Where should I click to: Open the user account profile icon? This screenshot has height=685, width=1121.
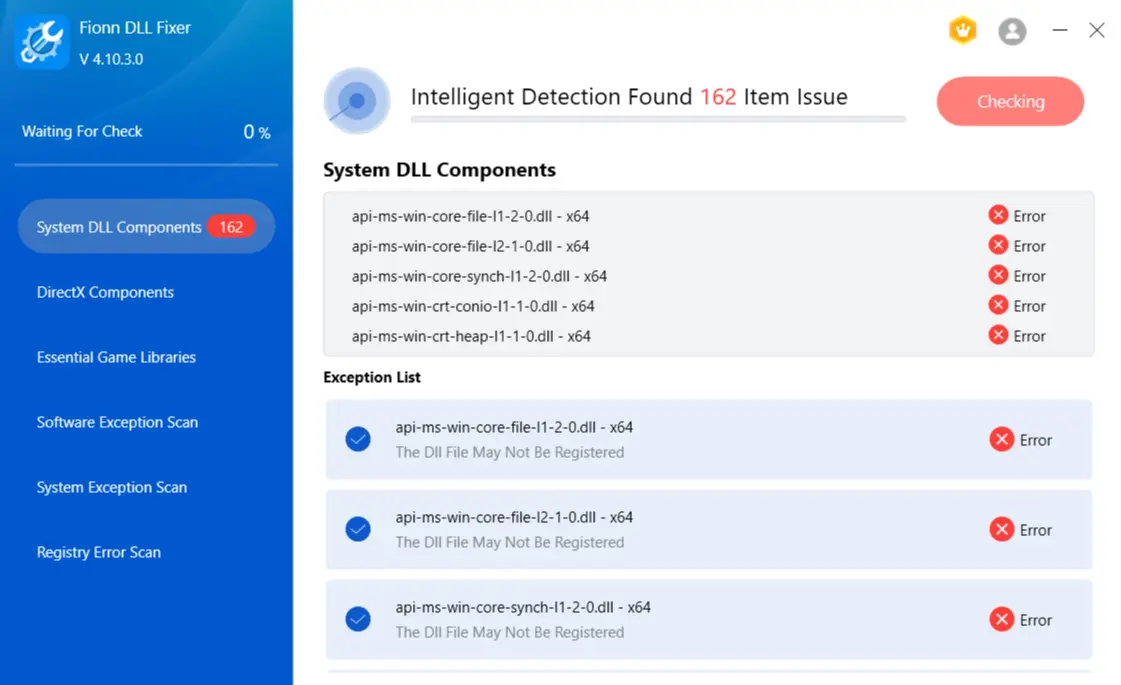1012,31
